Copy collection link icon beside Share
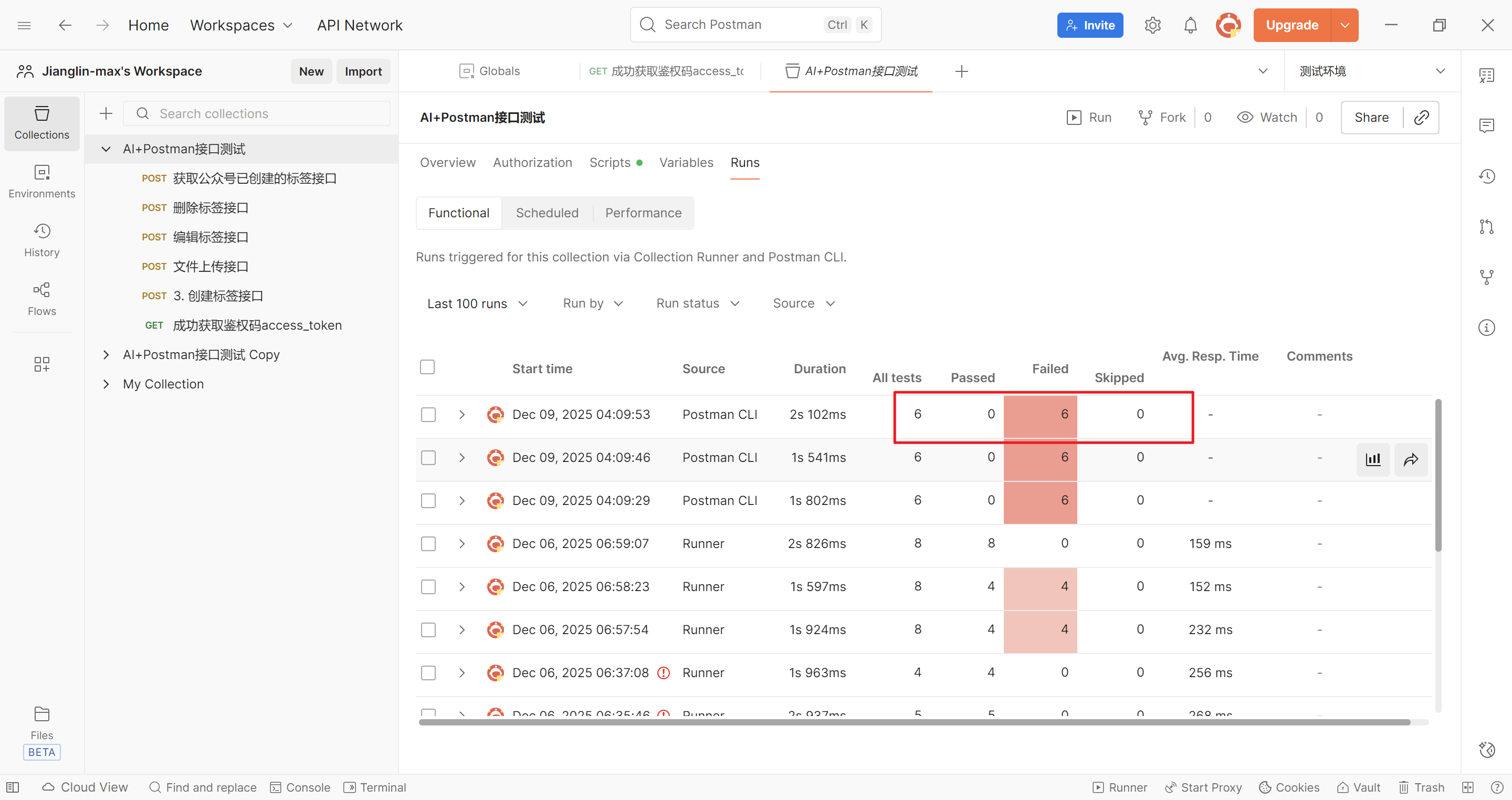 click(1421, 118)
